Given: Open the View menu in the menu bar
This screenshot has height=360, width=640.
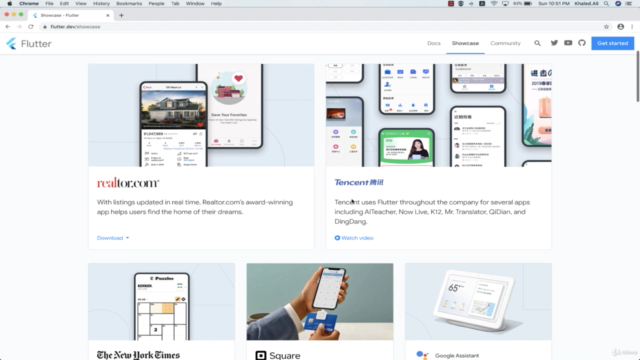Looking at the screenshot, I should pos(81,4).
